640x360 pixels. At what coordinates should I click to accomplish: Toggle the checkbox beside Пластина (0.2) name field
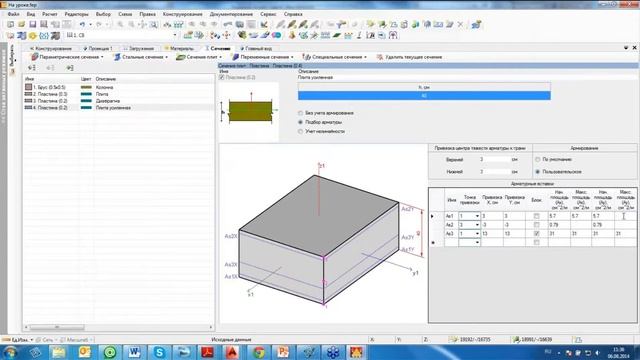(x=222, y=77)
